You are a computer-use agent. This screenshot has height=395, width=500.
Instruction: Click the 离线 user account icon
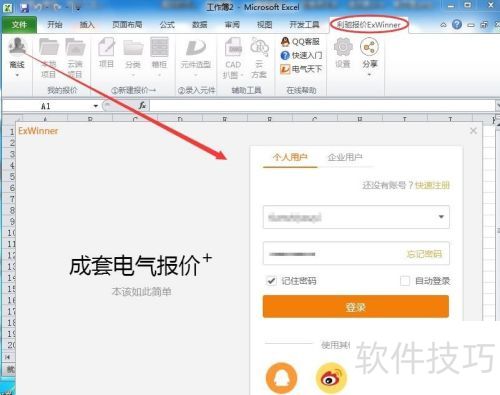pos(17,46)
